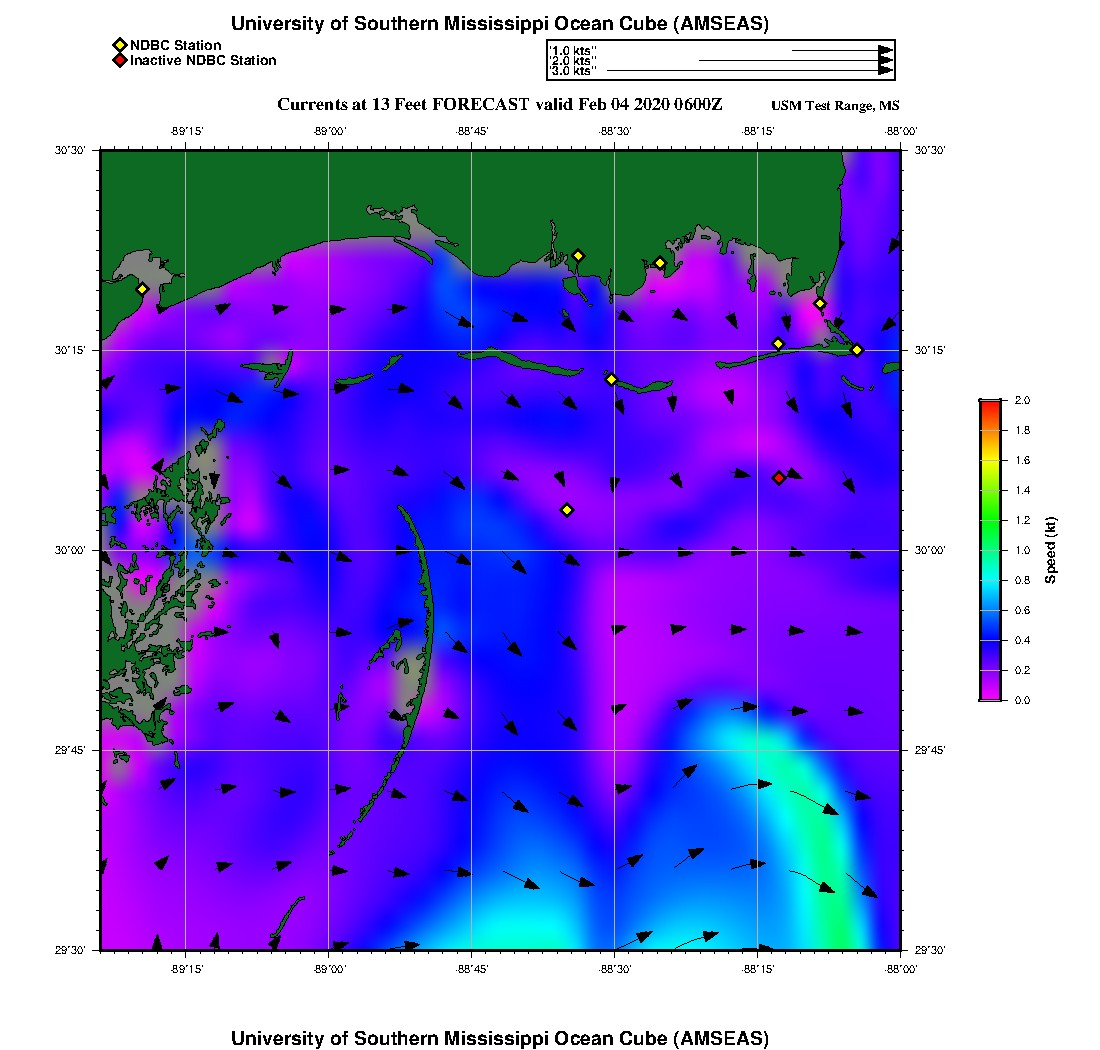This screenshot has width=1100, height=1050.
Task: Click the yellow diamond icon in the legend
Action: pos(119,45)
